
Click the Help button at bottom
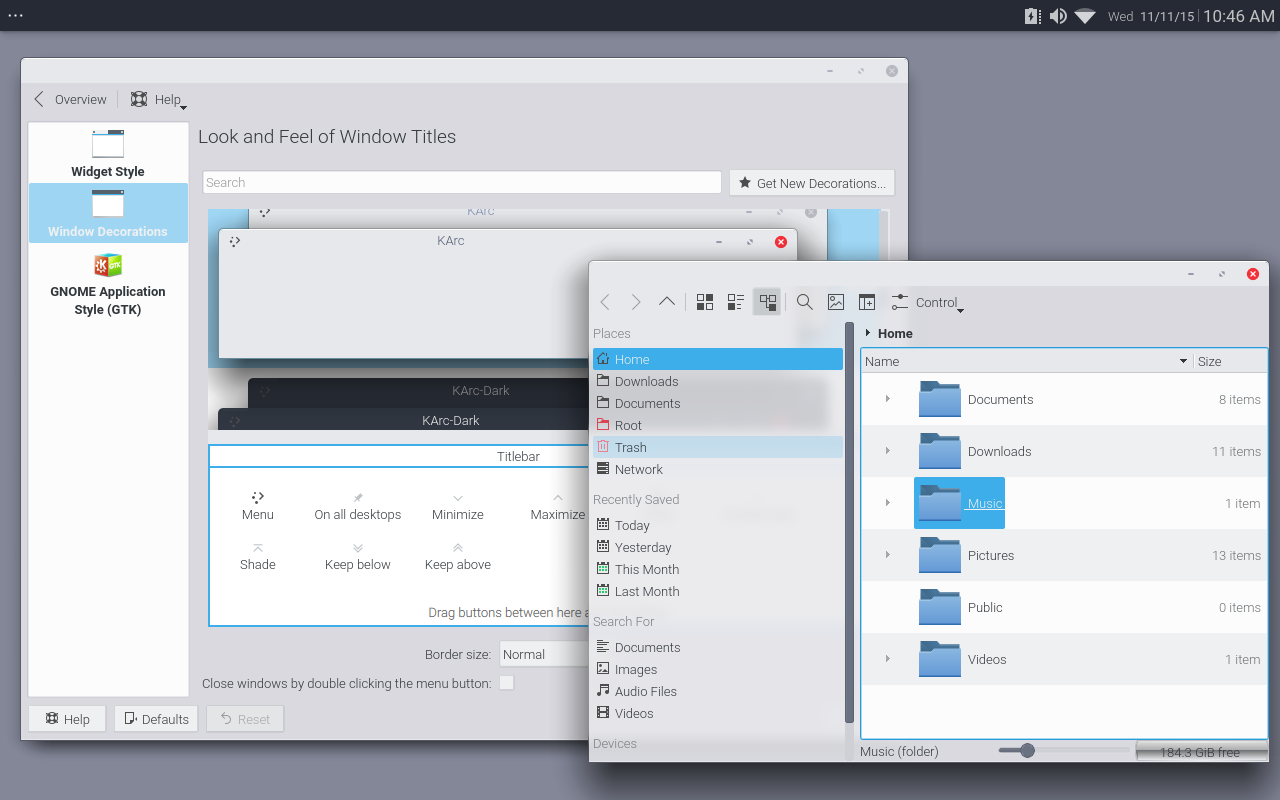[67, 719]
